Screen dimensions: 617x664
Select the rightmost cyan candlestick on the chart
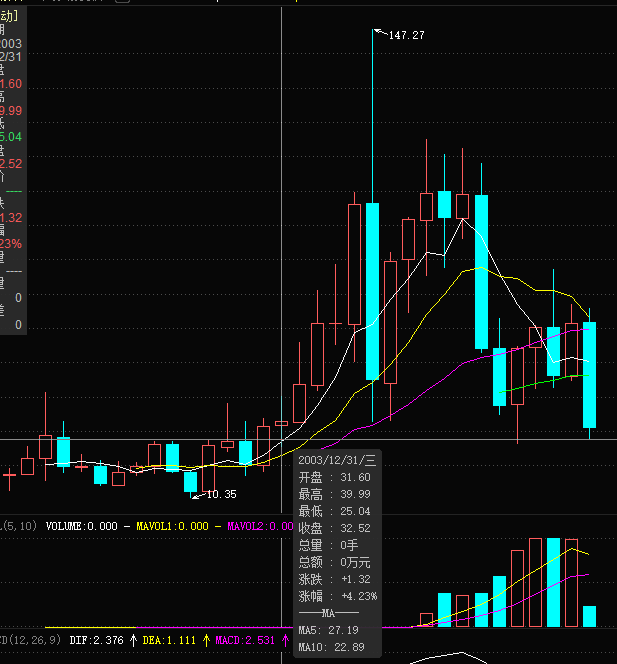pyautogui.click(x=590, y=374)
